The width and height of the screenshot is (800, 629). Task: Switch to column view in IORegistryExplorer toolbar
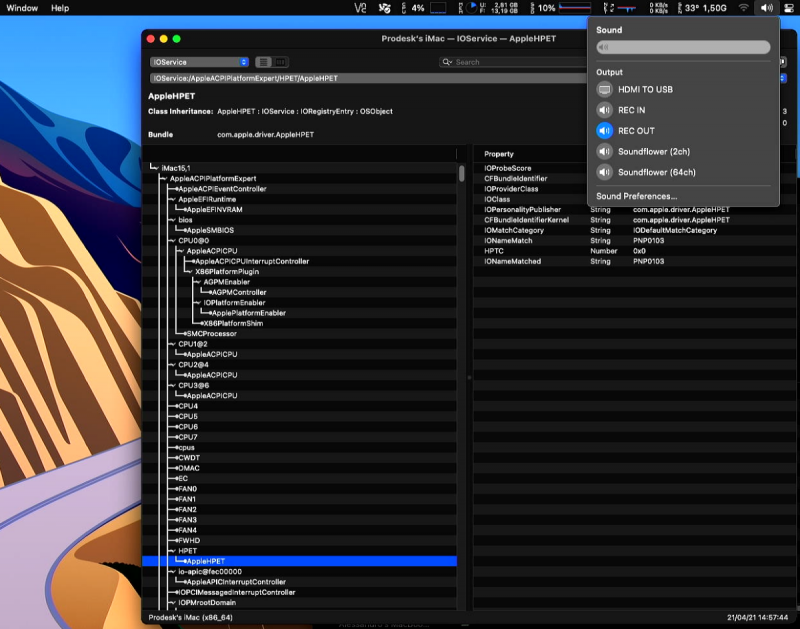281,62
